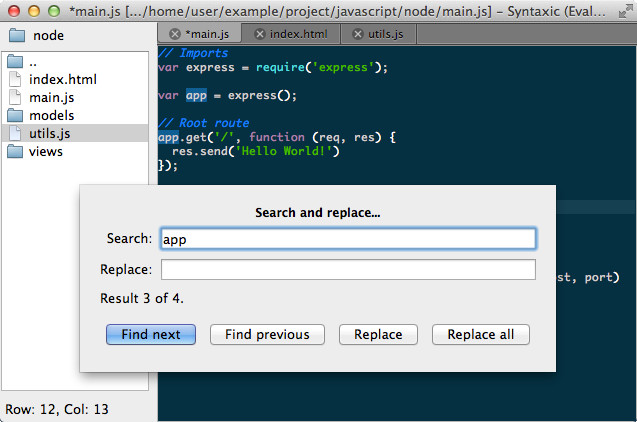
Task: Open the views folder row
Action: pos(75,151)
